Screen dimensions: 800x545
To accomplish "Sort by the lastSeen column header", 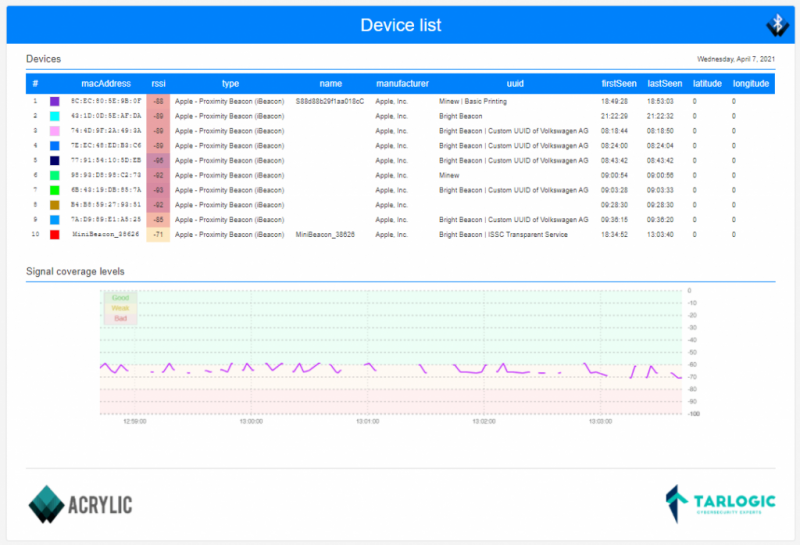I will coord(665,84).
